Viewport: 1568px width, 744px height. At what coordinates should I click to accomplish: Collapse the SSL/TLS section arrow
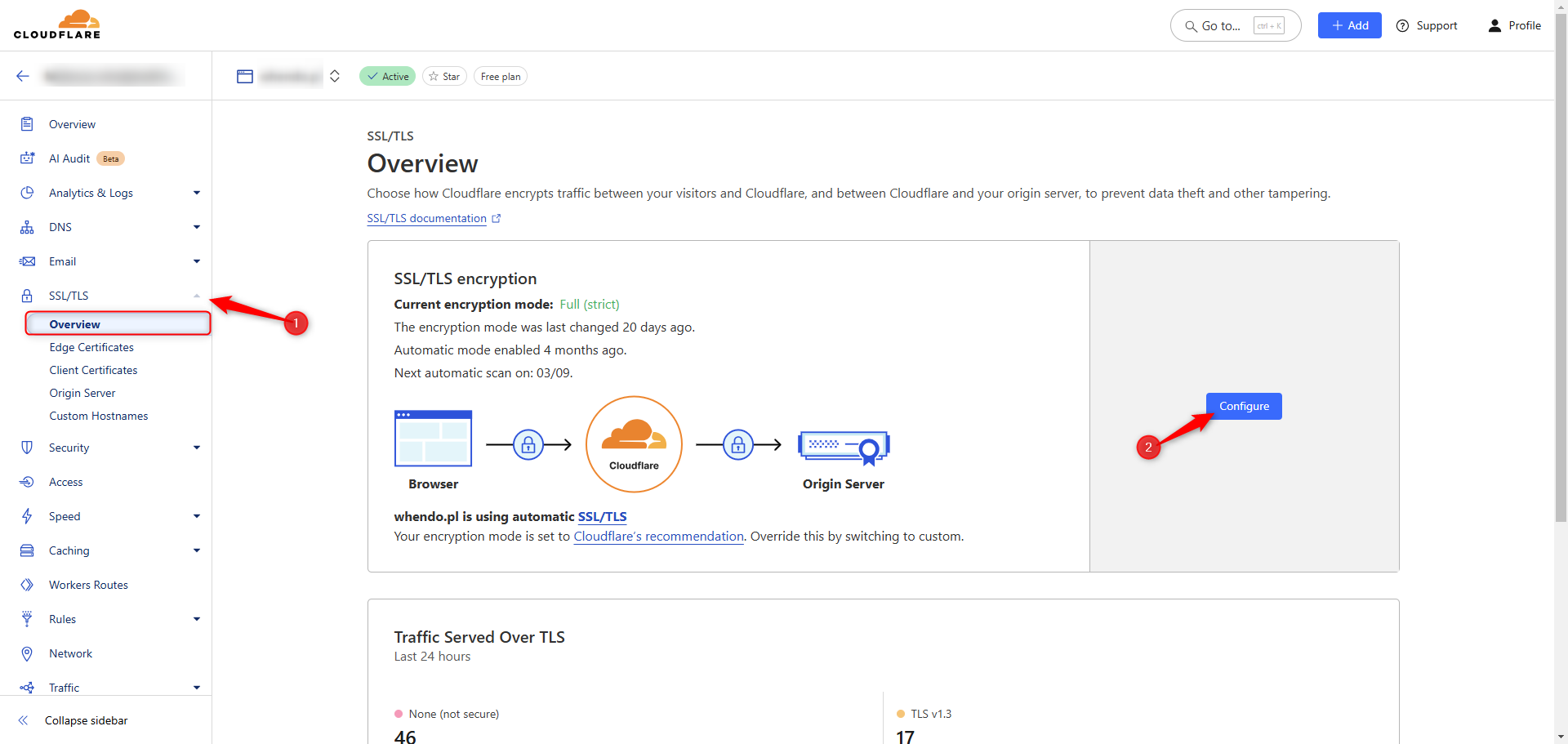coord(197,296)
